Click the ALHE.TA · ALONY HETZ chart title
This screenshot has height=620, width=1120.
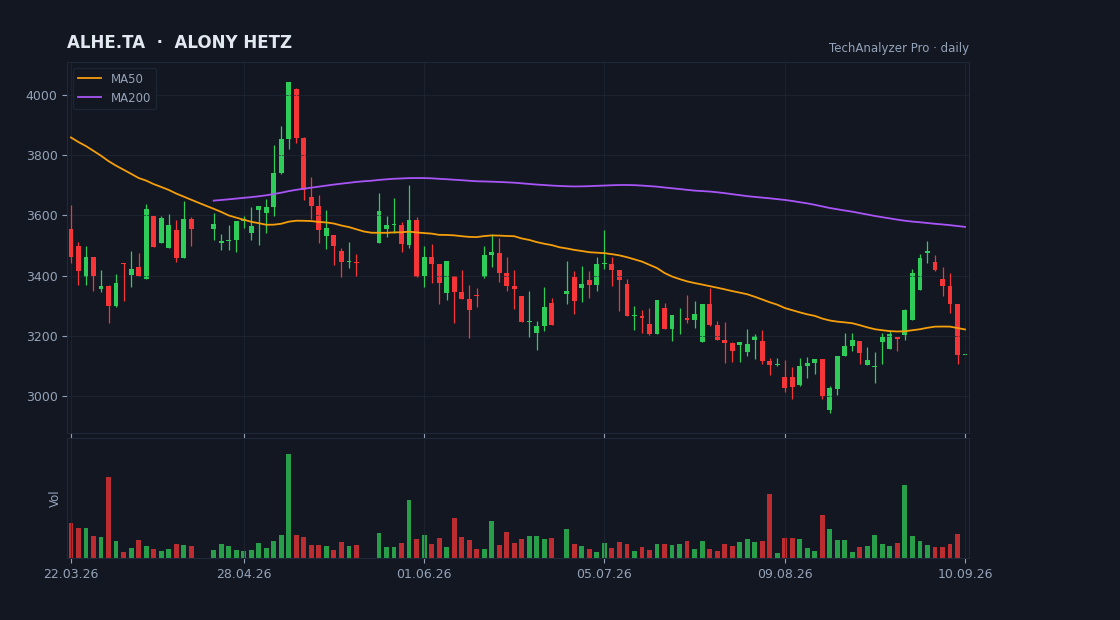tap(179, 43)
